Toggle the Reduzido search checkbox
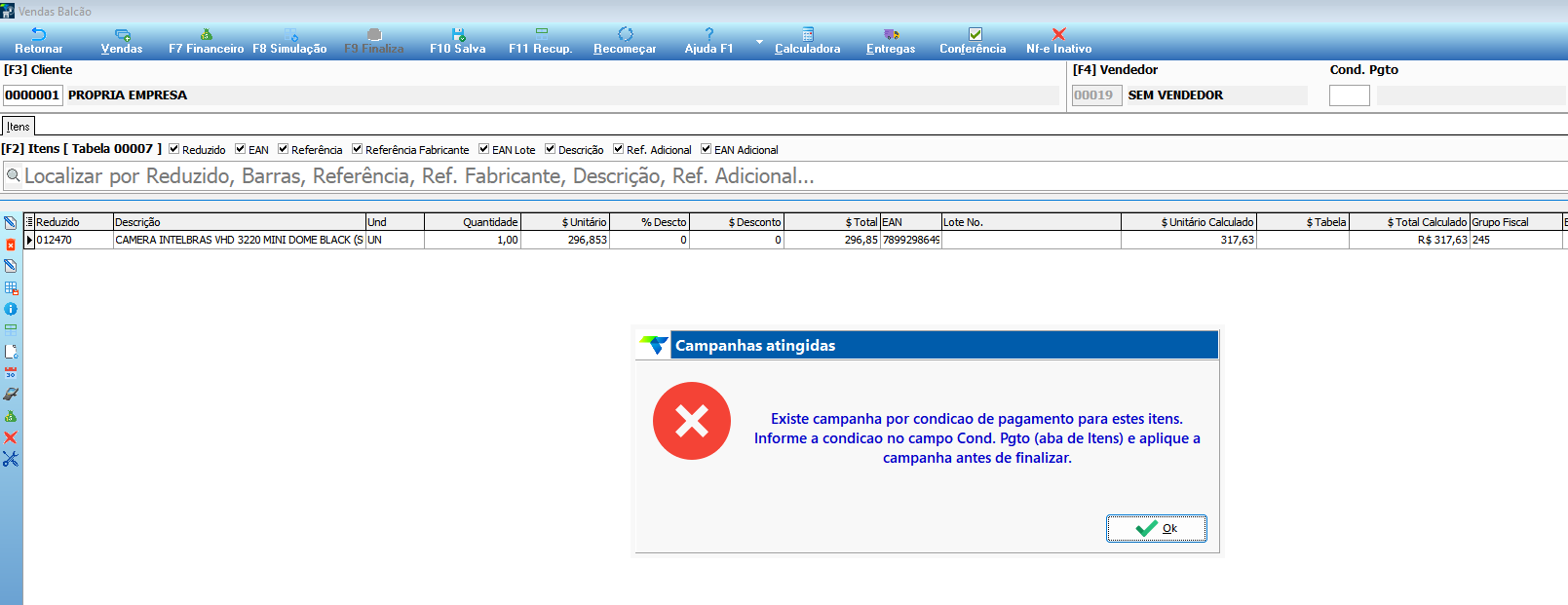 pyautogui.click(x=174, y=149)
